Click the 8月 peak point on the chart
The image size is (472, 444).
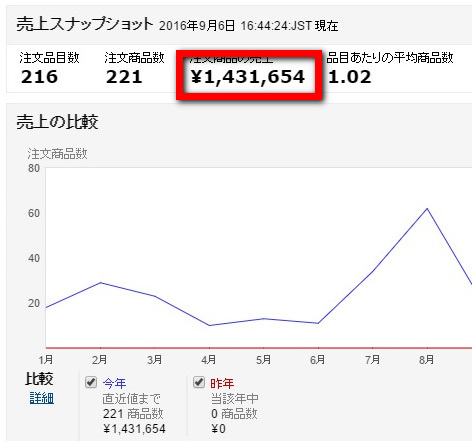427,209
